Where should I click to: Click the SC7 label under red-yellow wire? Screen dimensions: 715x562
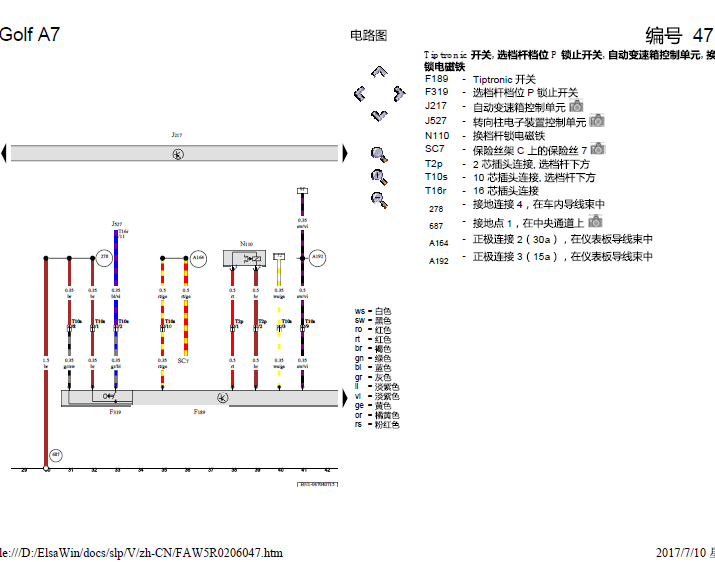click(183, 361)
